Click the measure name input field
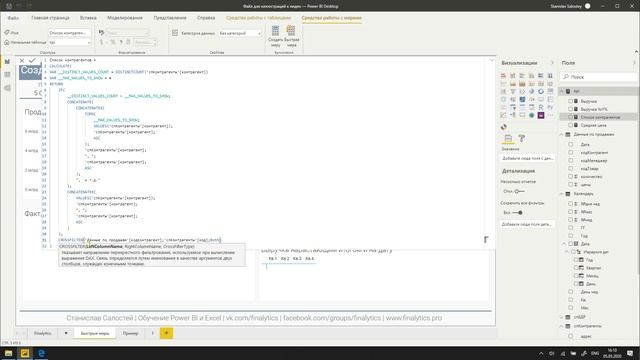The width and height of the screenshot is (640, 360). (69, 33)
